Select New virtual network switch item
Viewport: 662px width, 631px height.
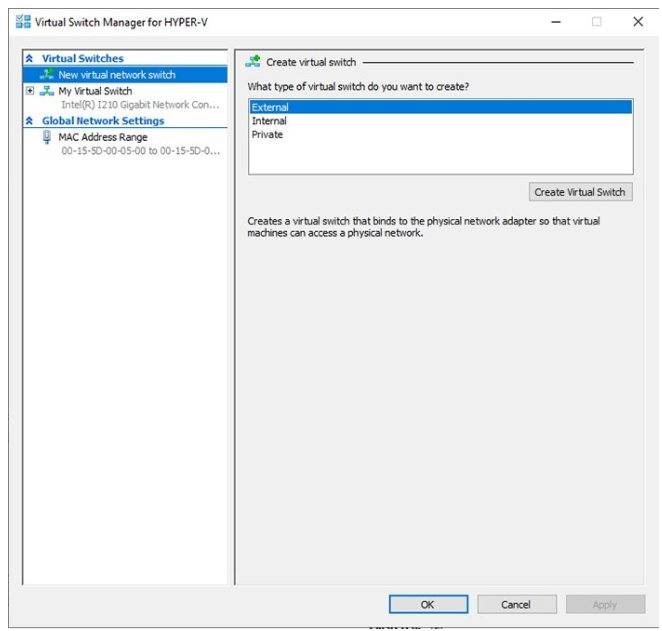(x=125, y=75)
